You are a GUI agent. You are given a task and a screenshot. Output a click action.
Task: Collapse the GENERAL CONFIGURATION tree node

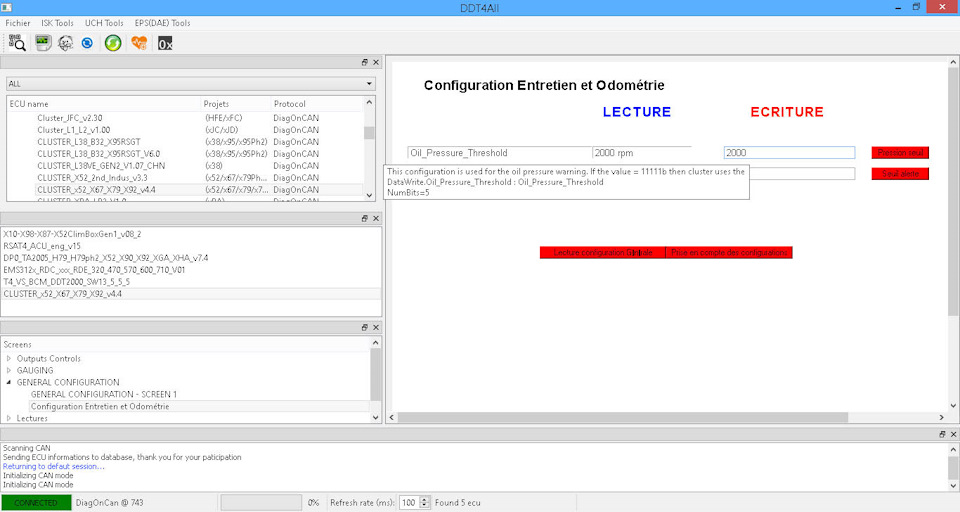[x=9, y=382]
